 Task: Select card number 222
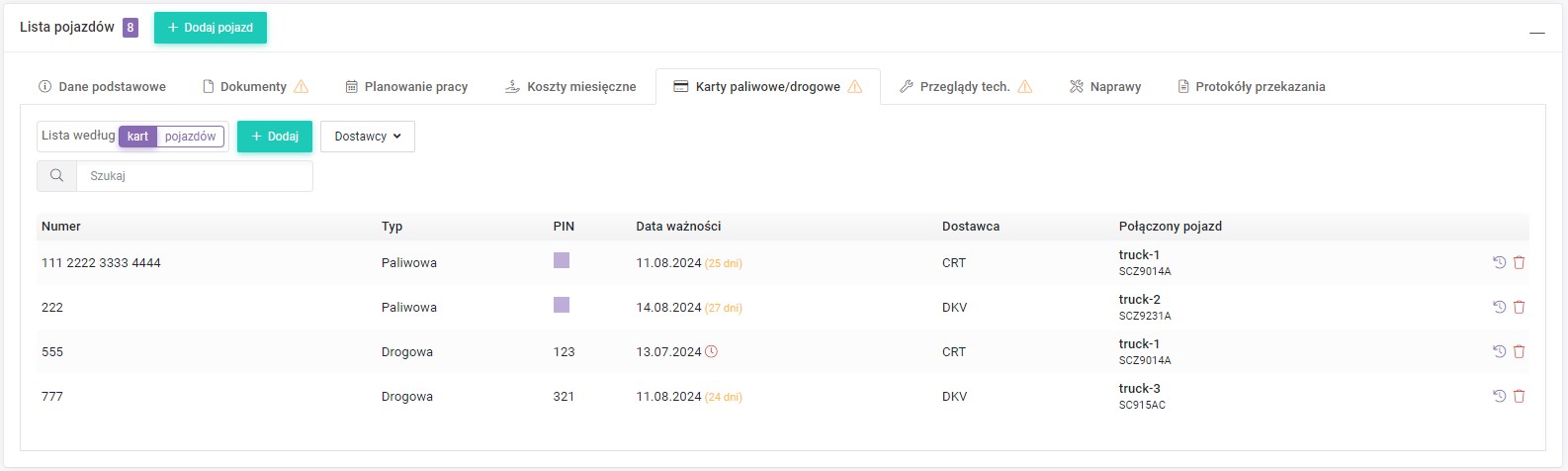pos(52,307)
